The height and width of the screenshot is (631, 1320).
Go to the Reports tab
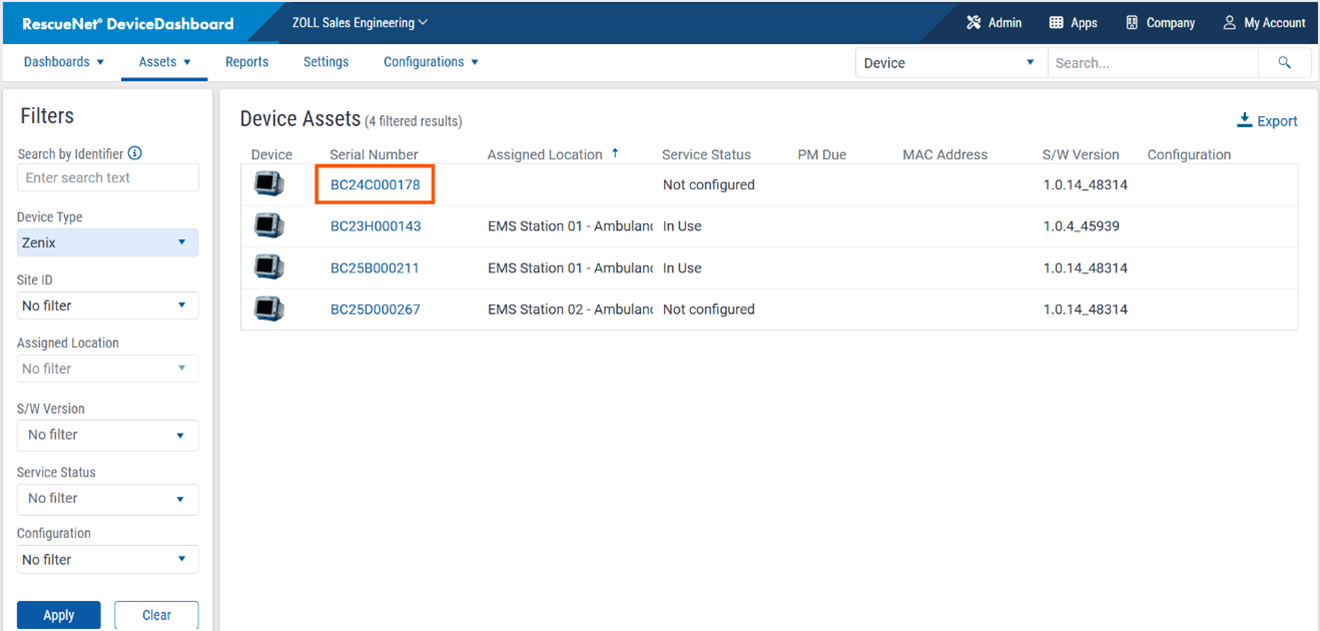click(x=247, y=62)
